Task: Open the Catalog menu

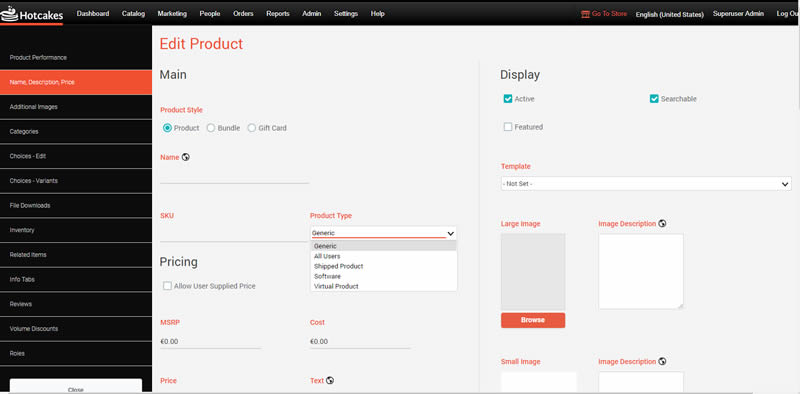Action: pos(133,14)
